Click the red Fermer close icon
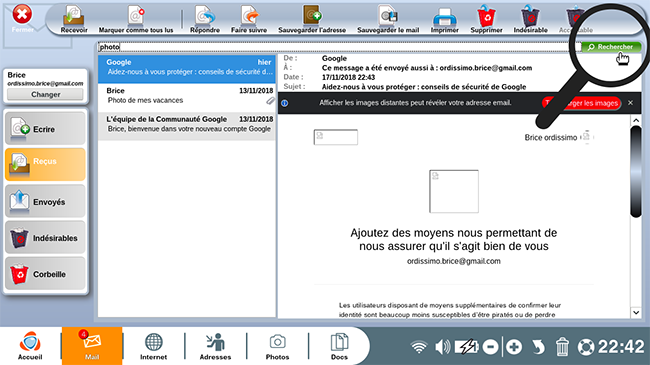This screenshot has height=365, width=650. coord(22,15)
